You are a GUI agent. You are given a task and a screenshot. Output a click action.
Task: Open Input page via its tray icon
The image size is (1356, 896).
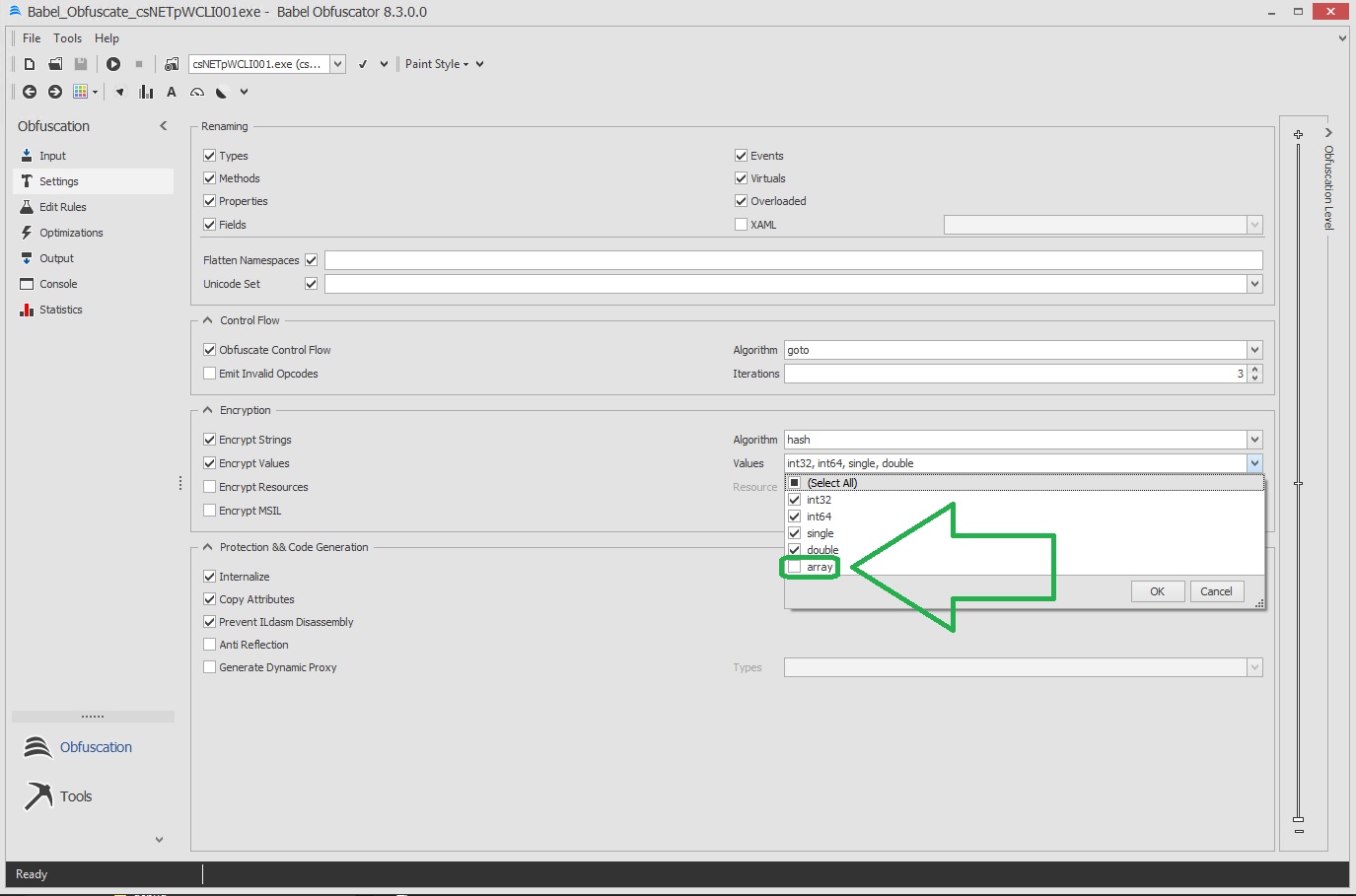(x=27, y=156)
